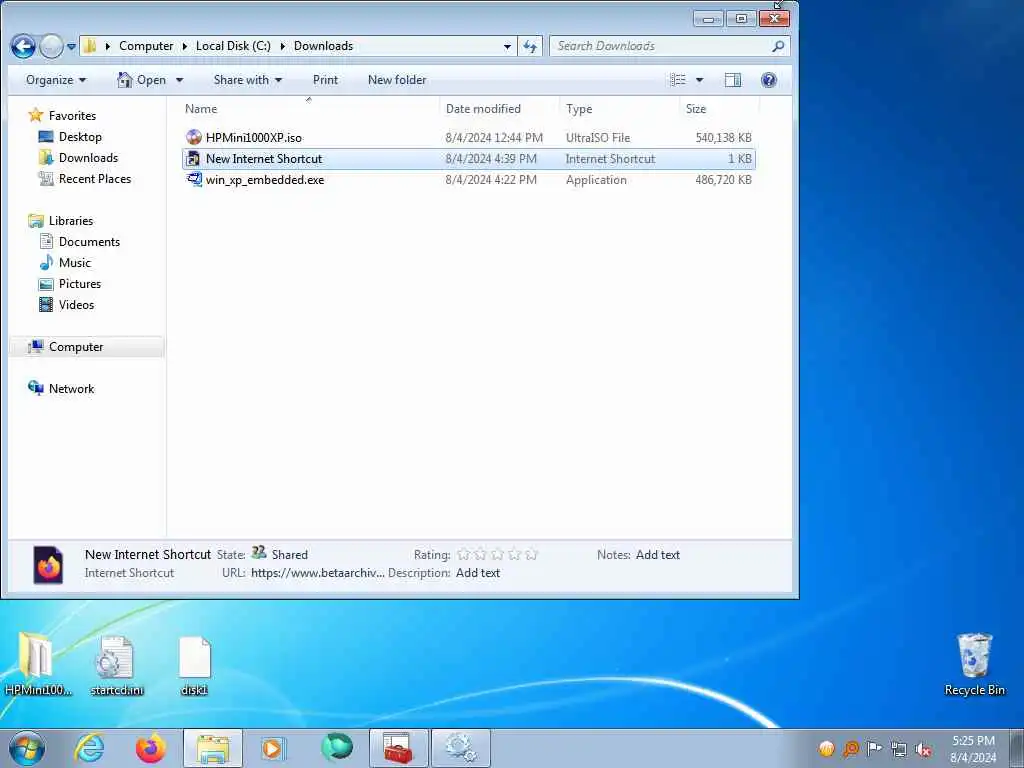Open Windows Media Player from taskbar
The height and width of the screenshot is (768, 1024).
coord(274,748)
